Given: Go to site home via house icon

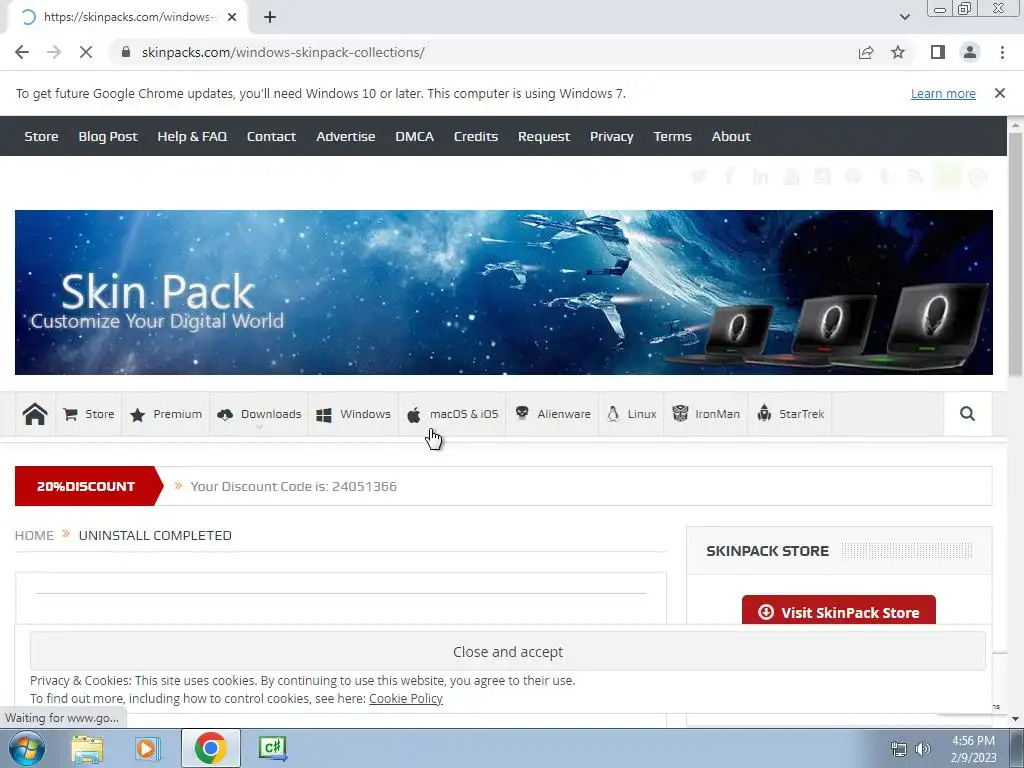Looking at the screenshot, I should (35, 414).
